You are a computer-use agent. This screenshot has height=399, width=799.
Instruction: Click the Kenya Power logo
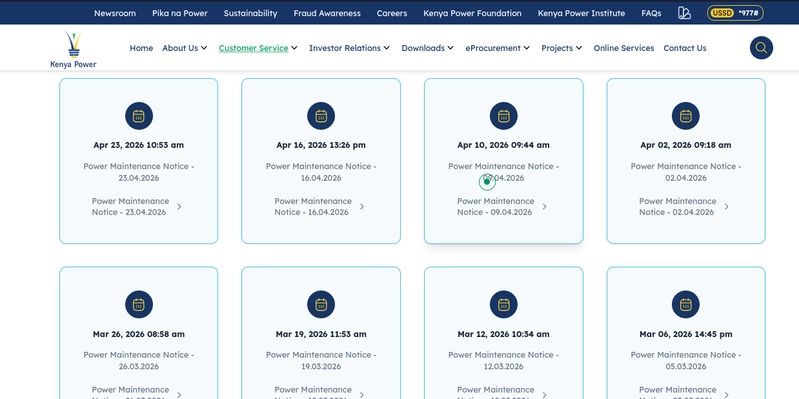tap(73, 49)
